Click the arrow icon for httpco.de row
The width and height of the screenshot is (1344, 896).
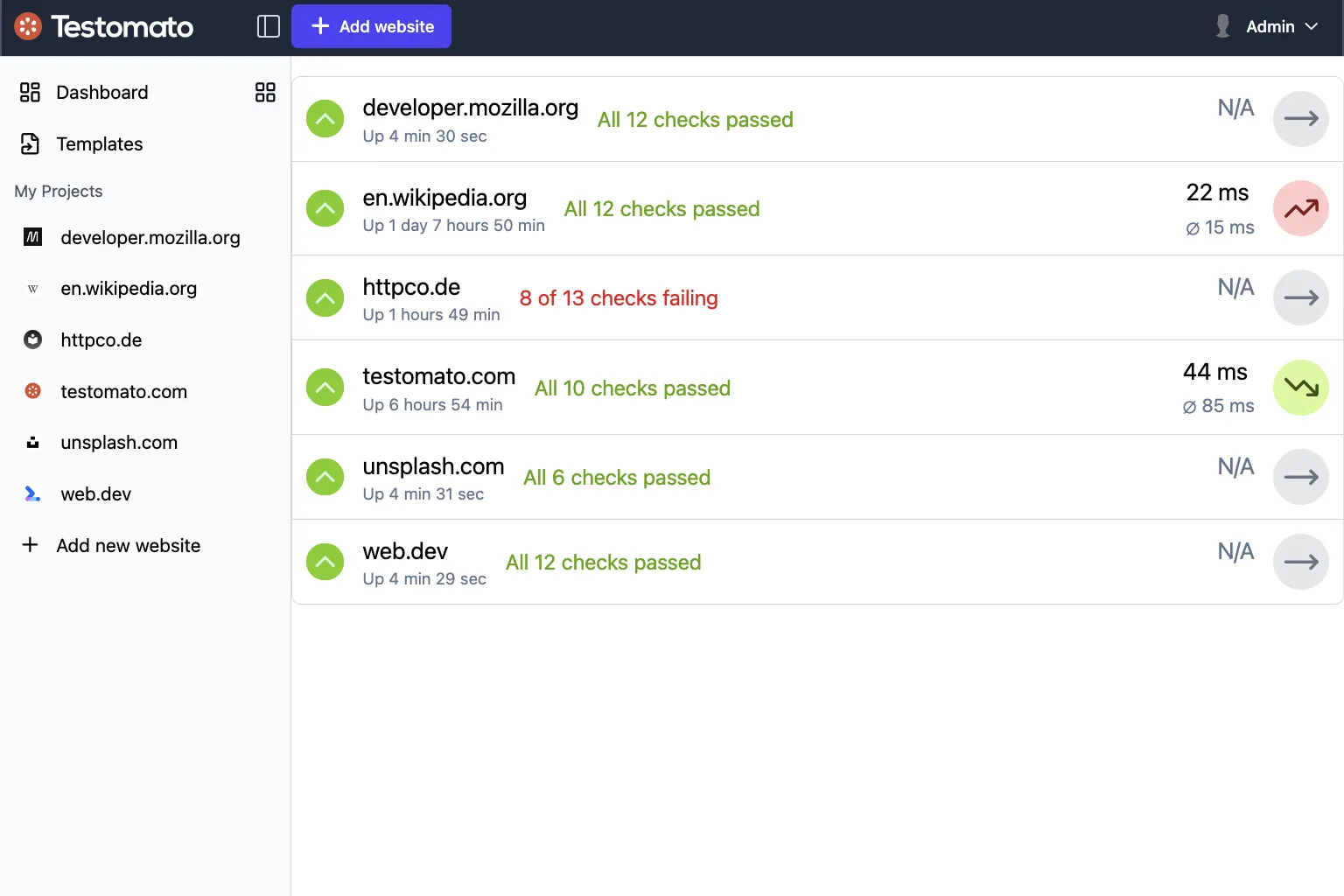pos(1300,297)
